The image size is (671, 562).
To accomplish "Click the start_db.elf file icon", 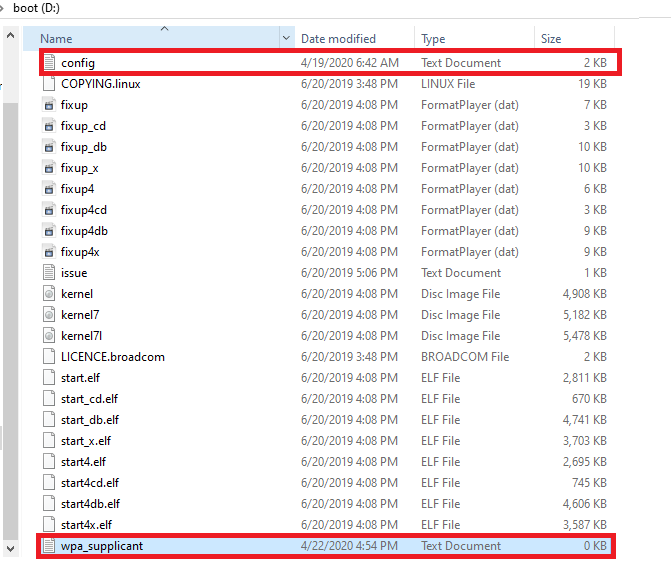I will coord(49,419).
